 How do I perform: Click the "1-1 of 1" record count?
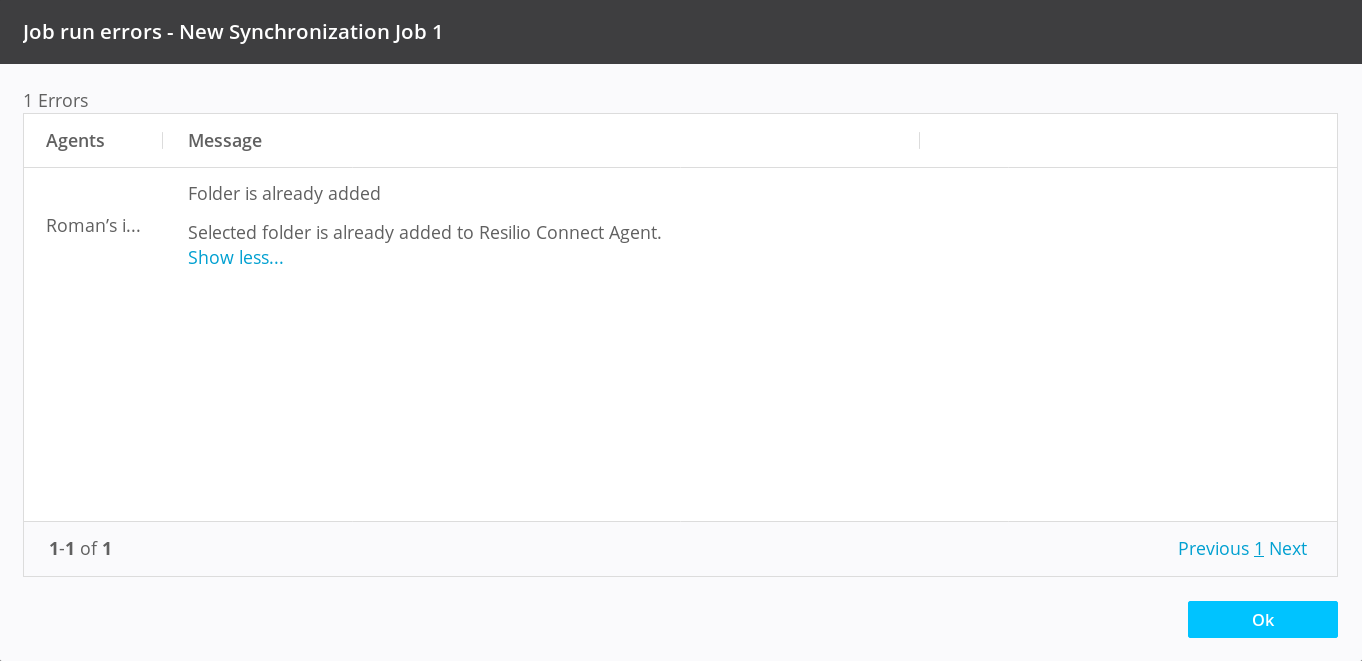tap(80, 549)
